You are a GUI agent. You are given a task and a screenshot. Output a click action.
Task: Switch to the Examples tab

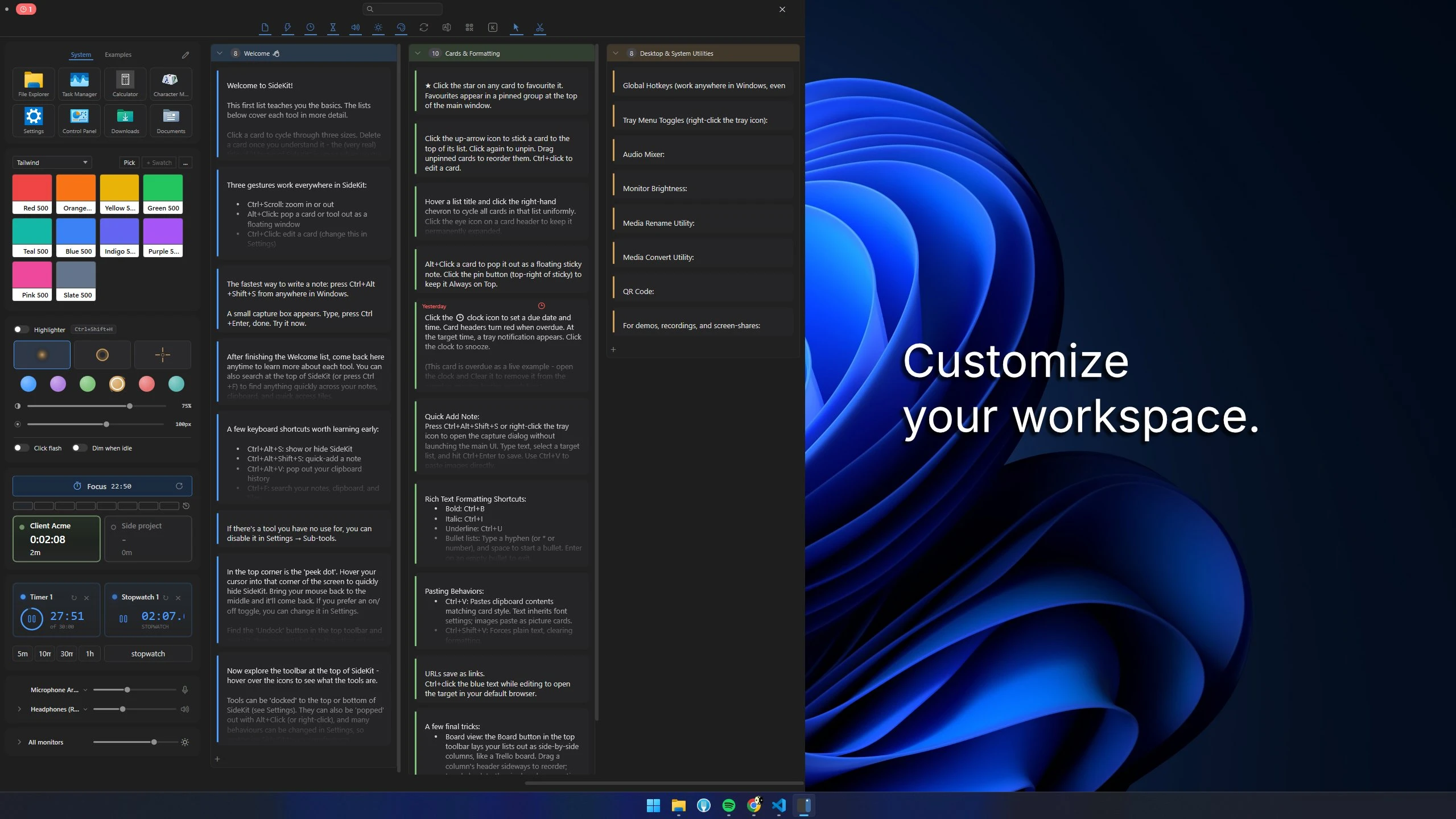pyautogui.click(x=118, y=55)
